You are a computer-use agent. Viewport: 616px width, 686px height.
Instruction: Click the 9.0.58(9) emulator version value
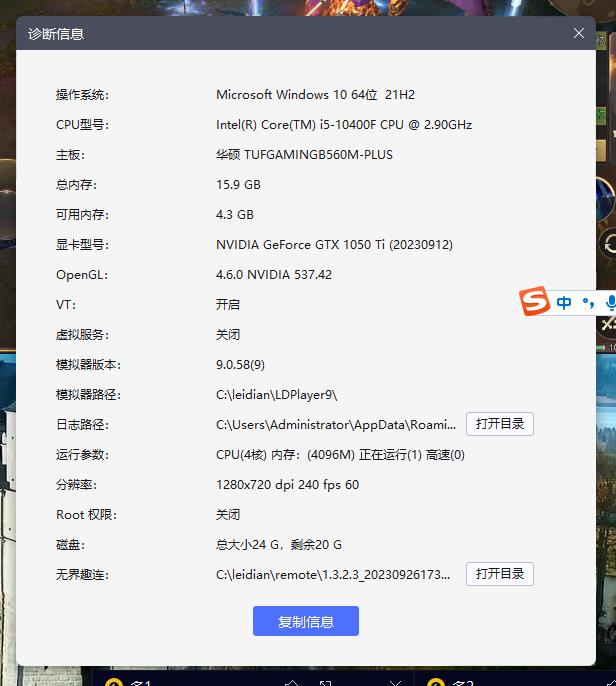(241, 365)
